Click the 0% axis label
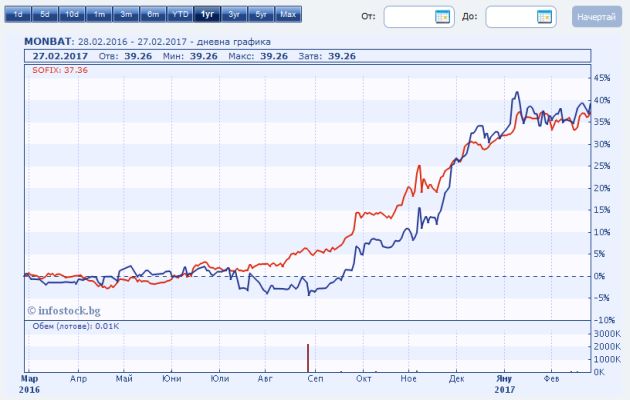The image size is (630, 400). 599,276
